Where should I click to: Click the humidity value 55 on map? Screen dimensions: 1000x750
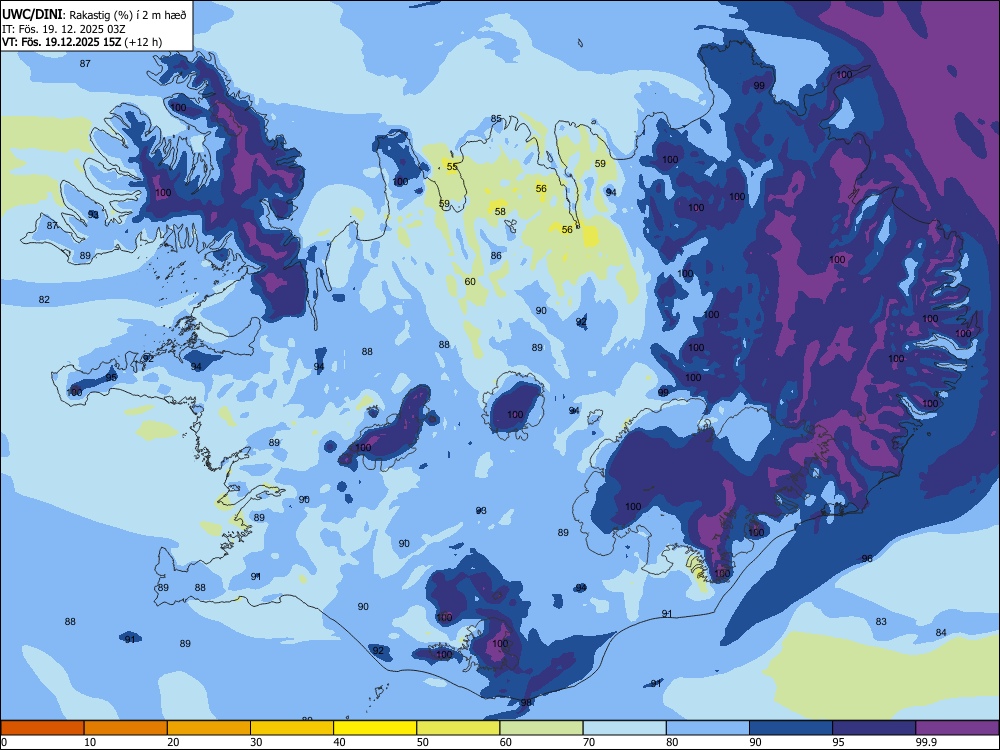coord(452,166)
